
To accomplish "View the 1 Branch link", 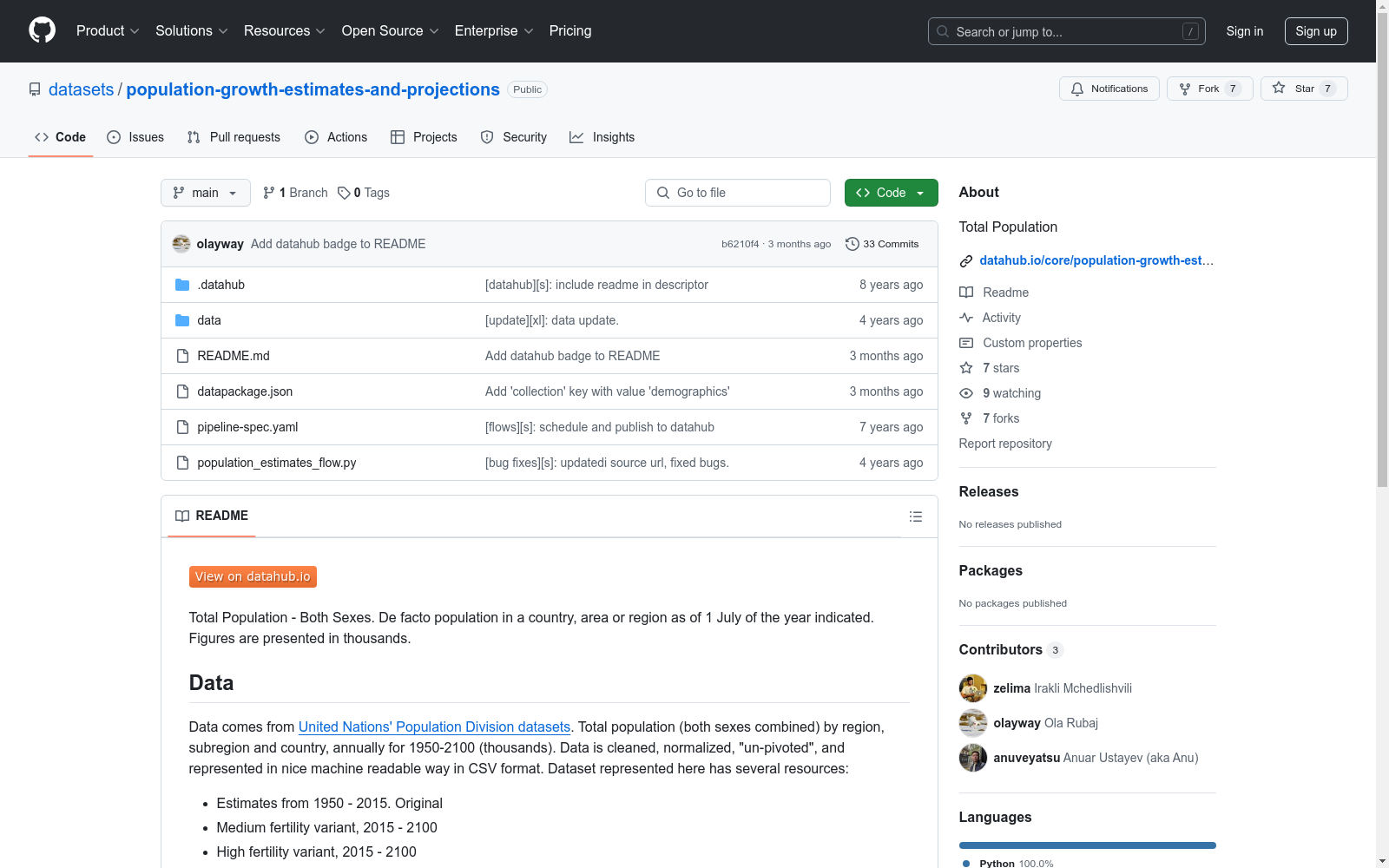I will (x=295, y=193).
